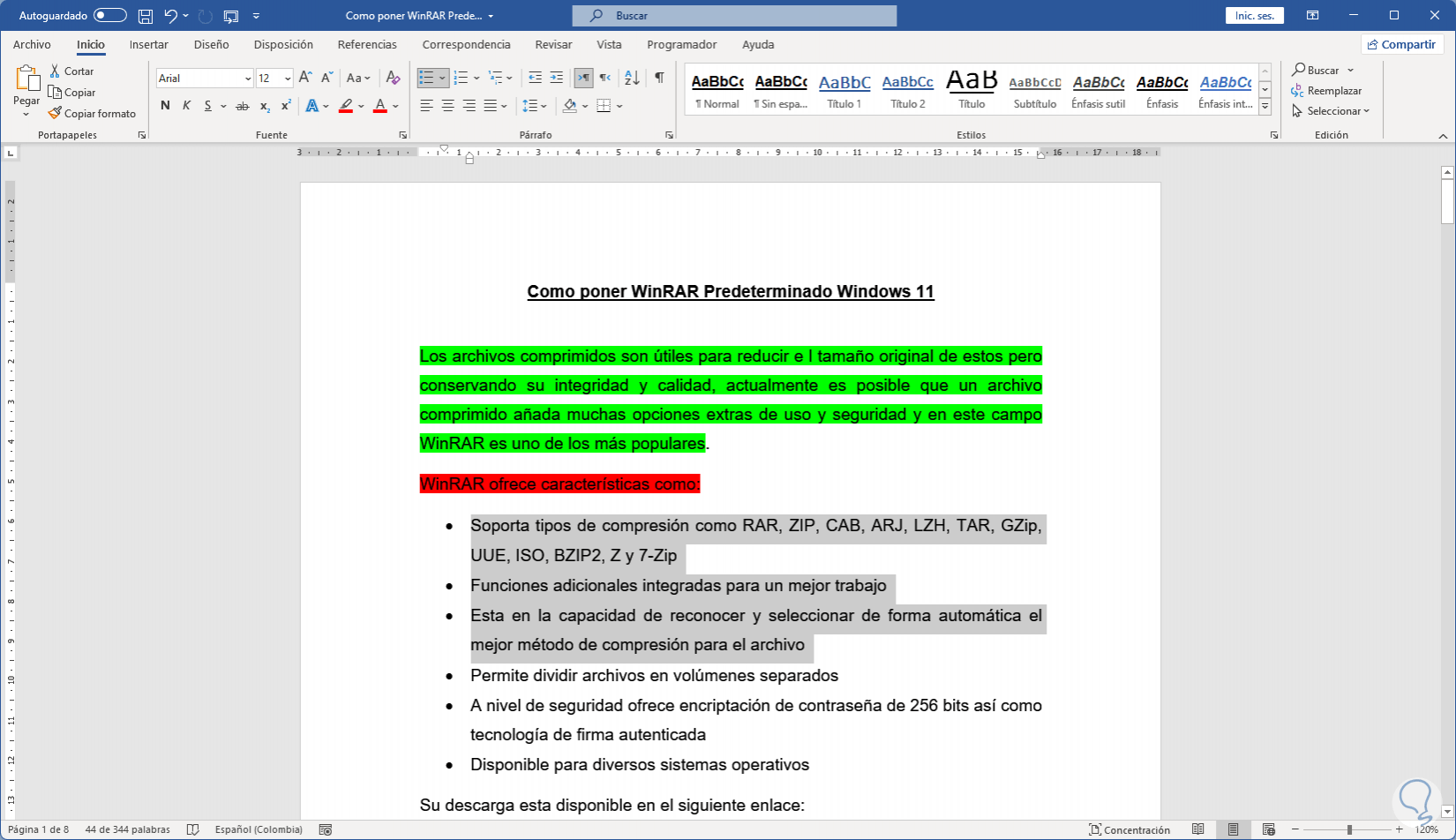Image resolution: width=1456 pixels, height=840 pixels.
Task: Expand the numbering list dropdown
Action: click(477, 78)
